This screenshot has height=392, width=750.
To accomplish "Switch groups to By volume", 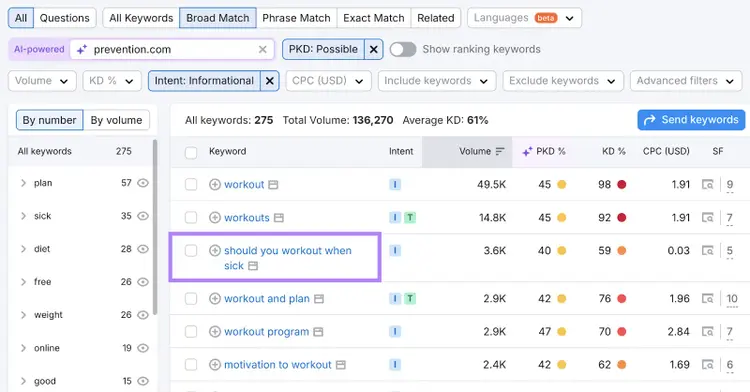I will coord(116,120).
